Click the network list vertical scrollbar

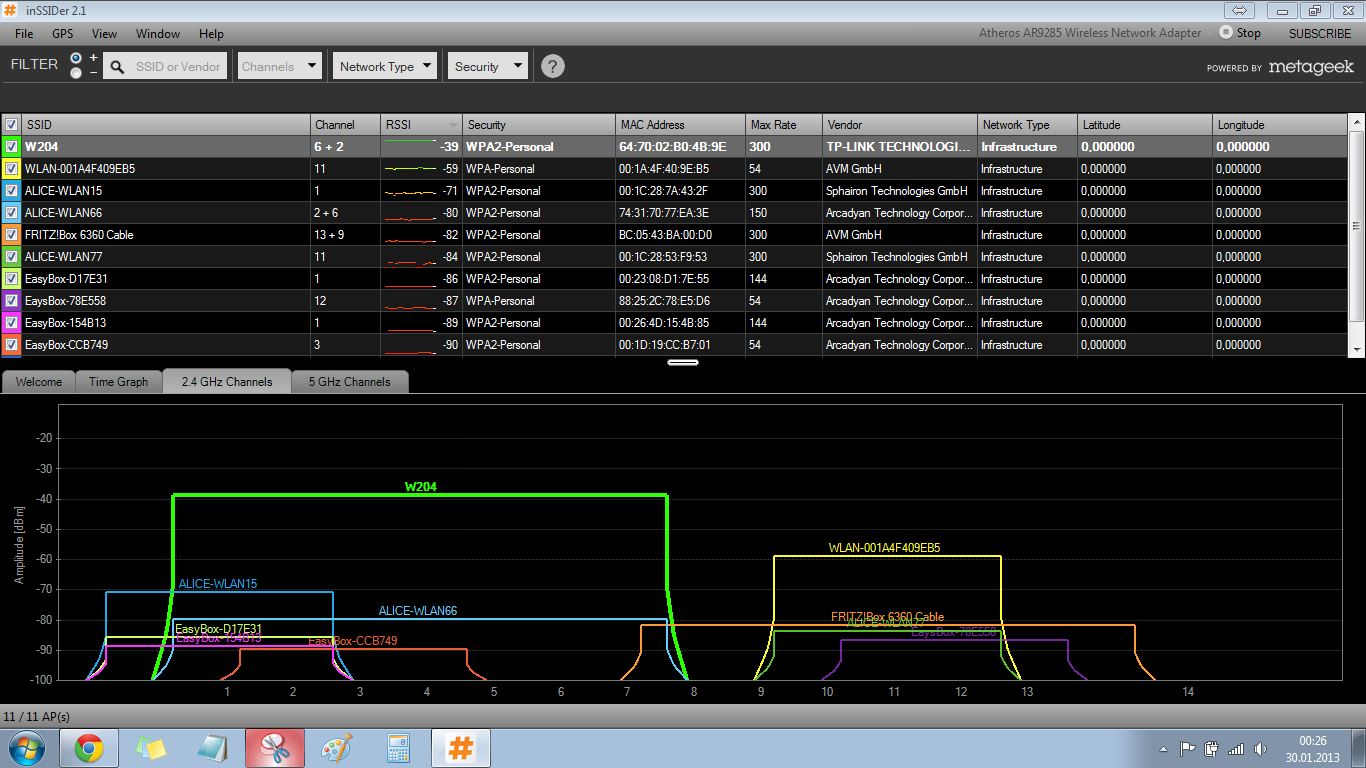pos(1357,235)
